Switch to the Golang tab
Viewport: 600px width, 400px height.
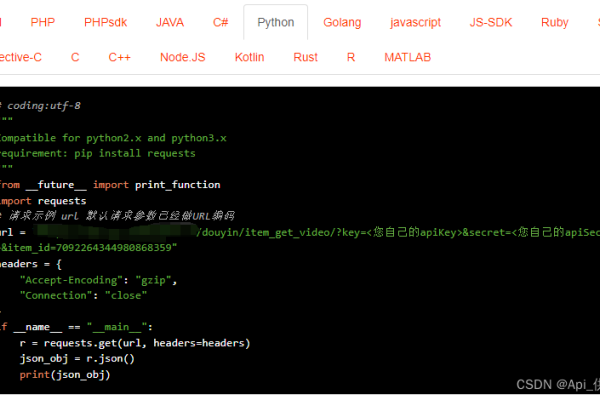point(342,22)
